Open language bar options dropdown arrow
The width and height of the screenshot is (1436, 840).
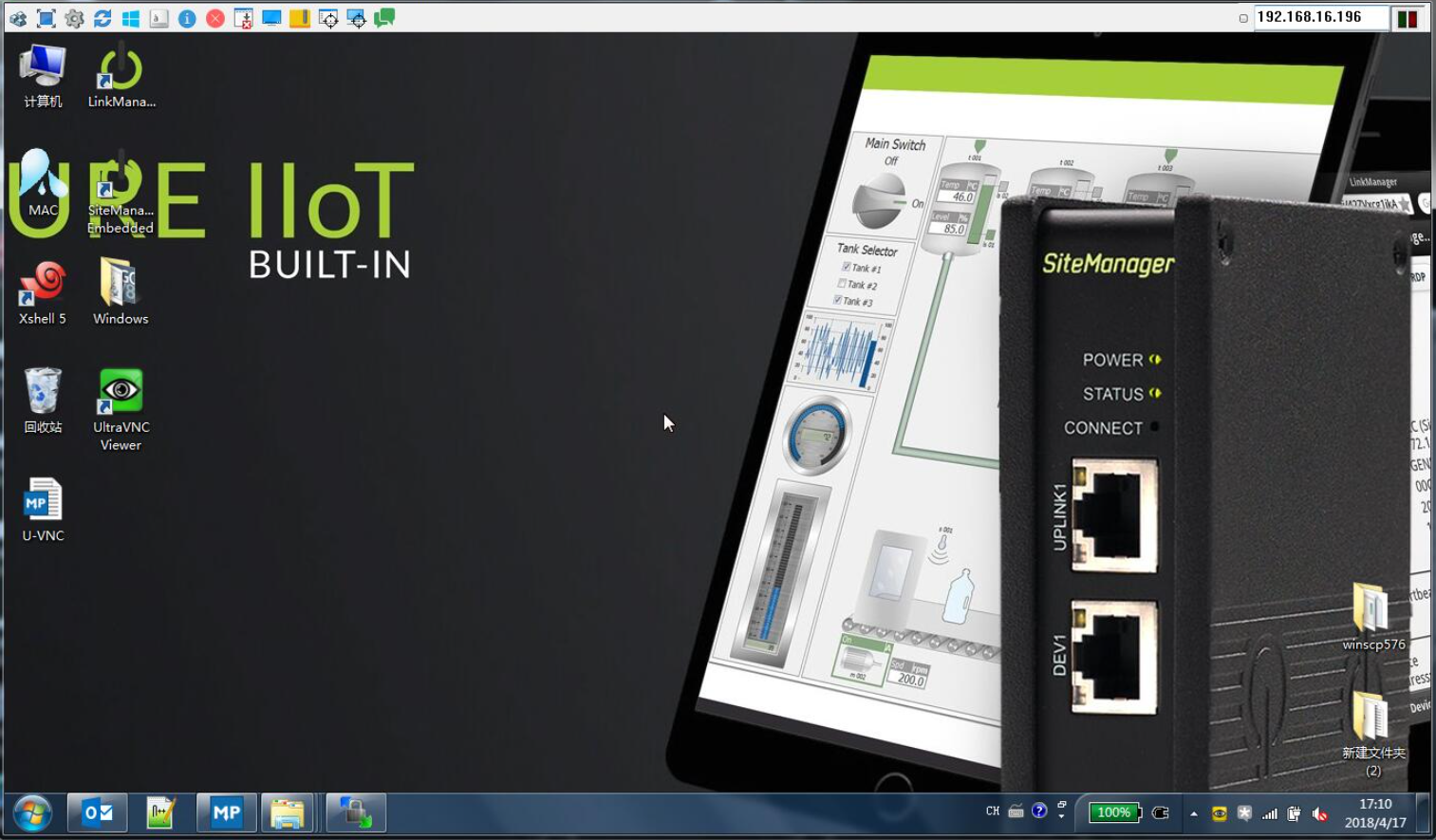click(x=1061, y=816)
